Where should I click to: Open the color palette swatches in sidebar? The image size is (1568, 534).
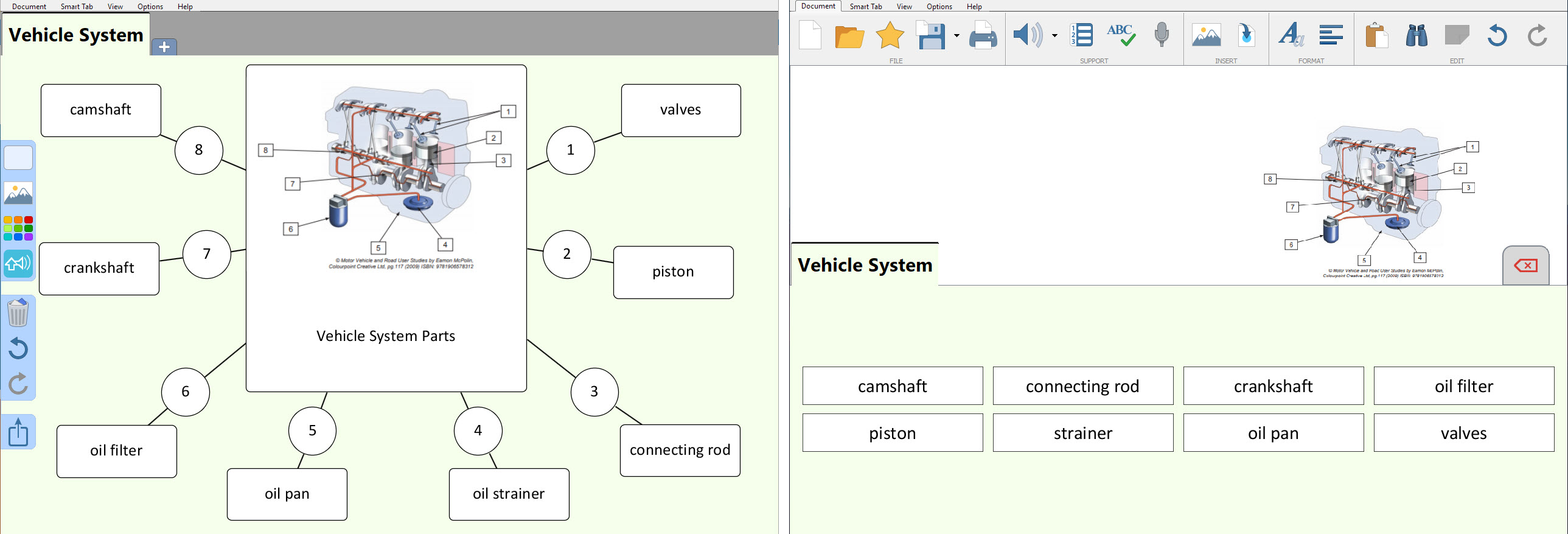coord(18,228)
